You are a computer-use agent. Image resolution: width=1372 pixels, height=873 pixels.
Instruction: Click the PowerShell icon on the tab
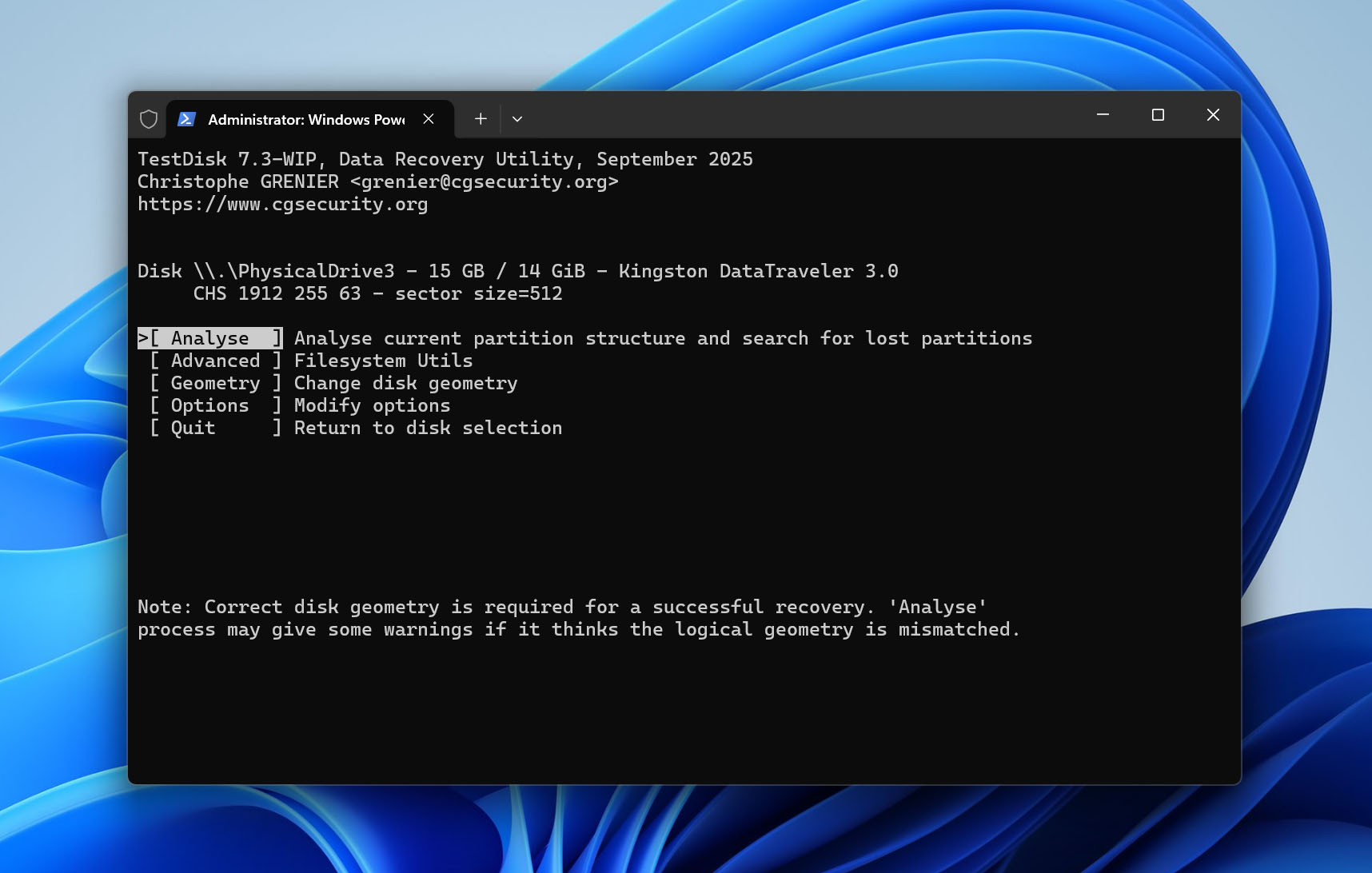pyautogui.click(x=186, y=119)
